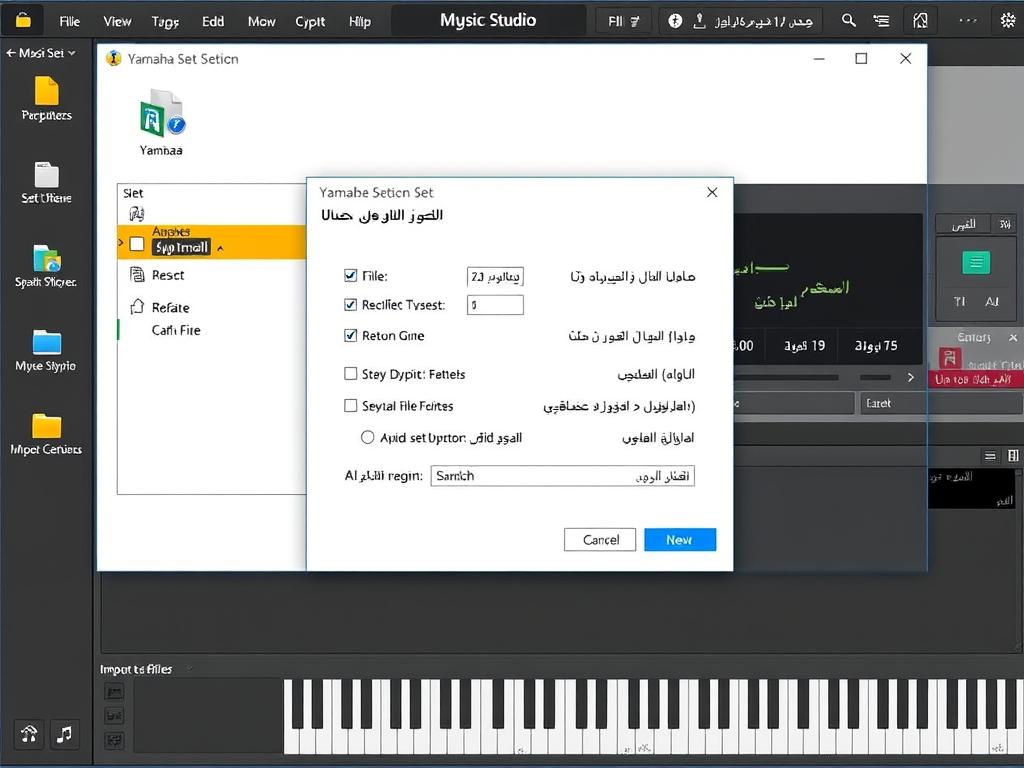Click the Resct document icon

point(137,274)
